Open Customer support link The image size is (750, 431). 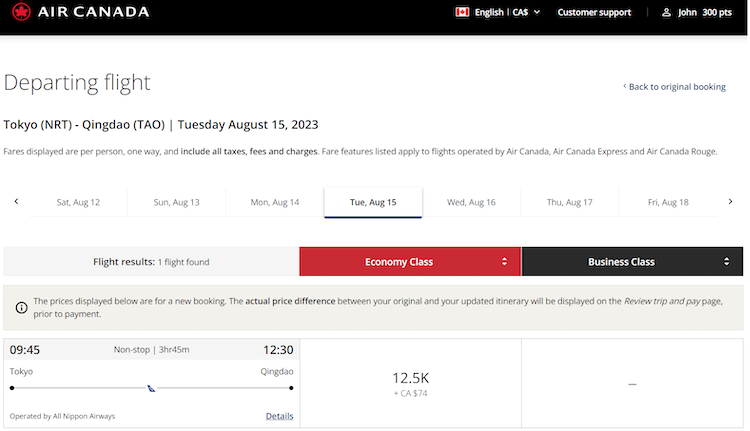point(594,12)
